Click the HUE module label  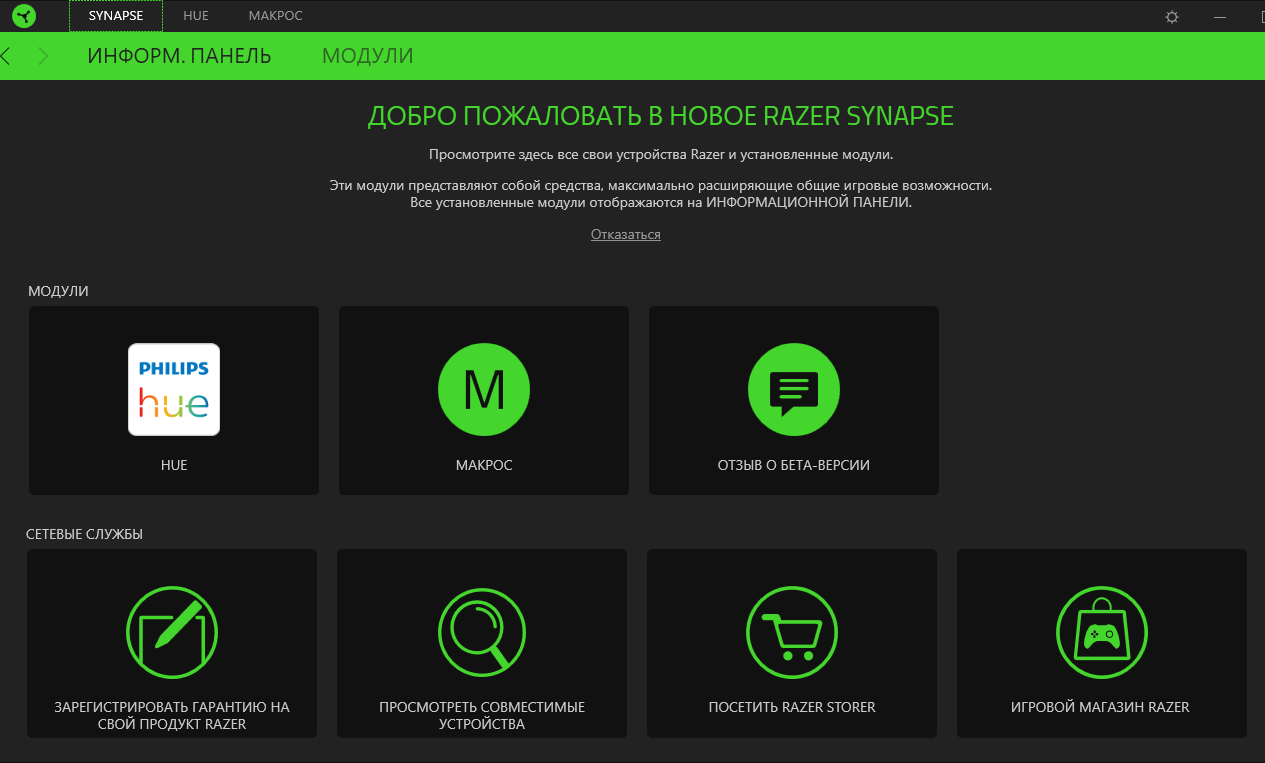click(174, 465)
